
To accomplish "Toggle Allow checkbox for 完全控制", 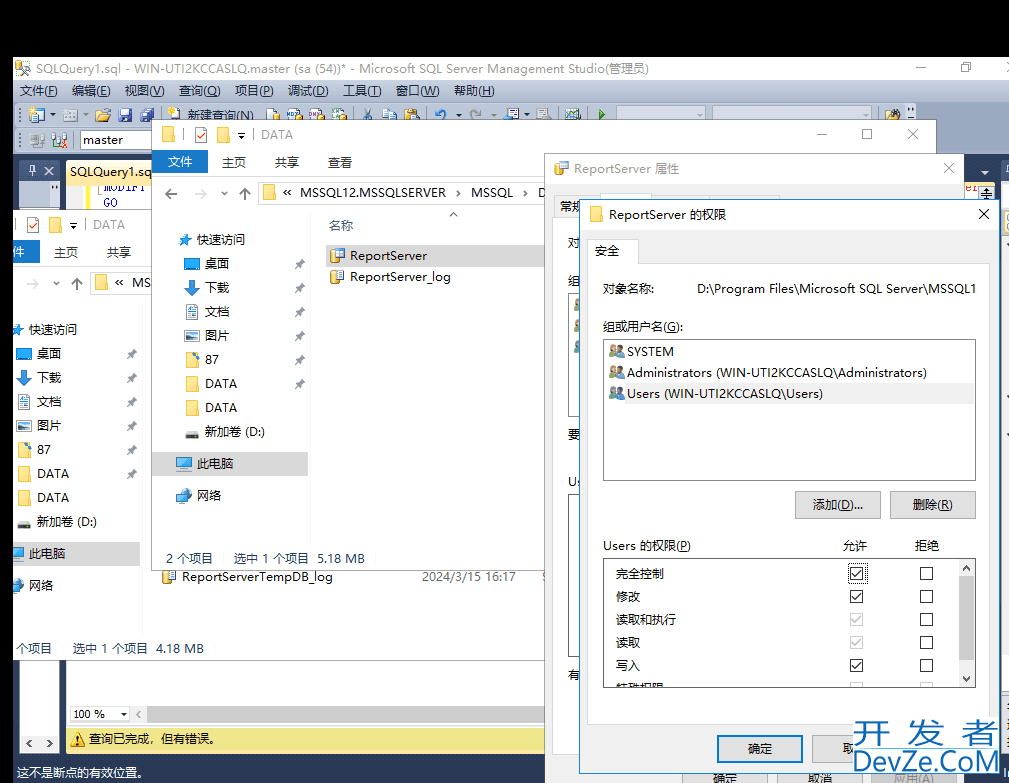I will [856, 573].
